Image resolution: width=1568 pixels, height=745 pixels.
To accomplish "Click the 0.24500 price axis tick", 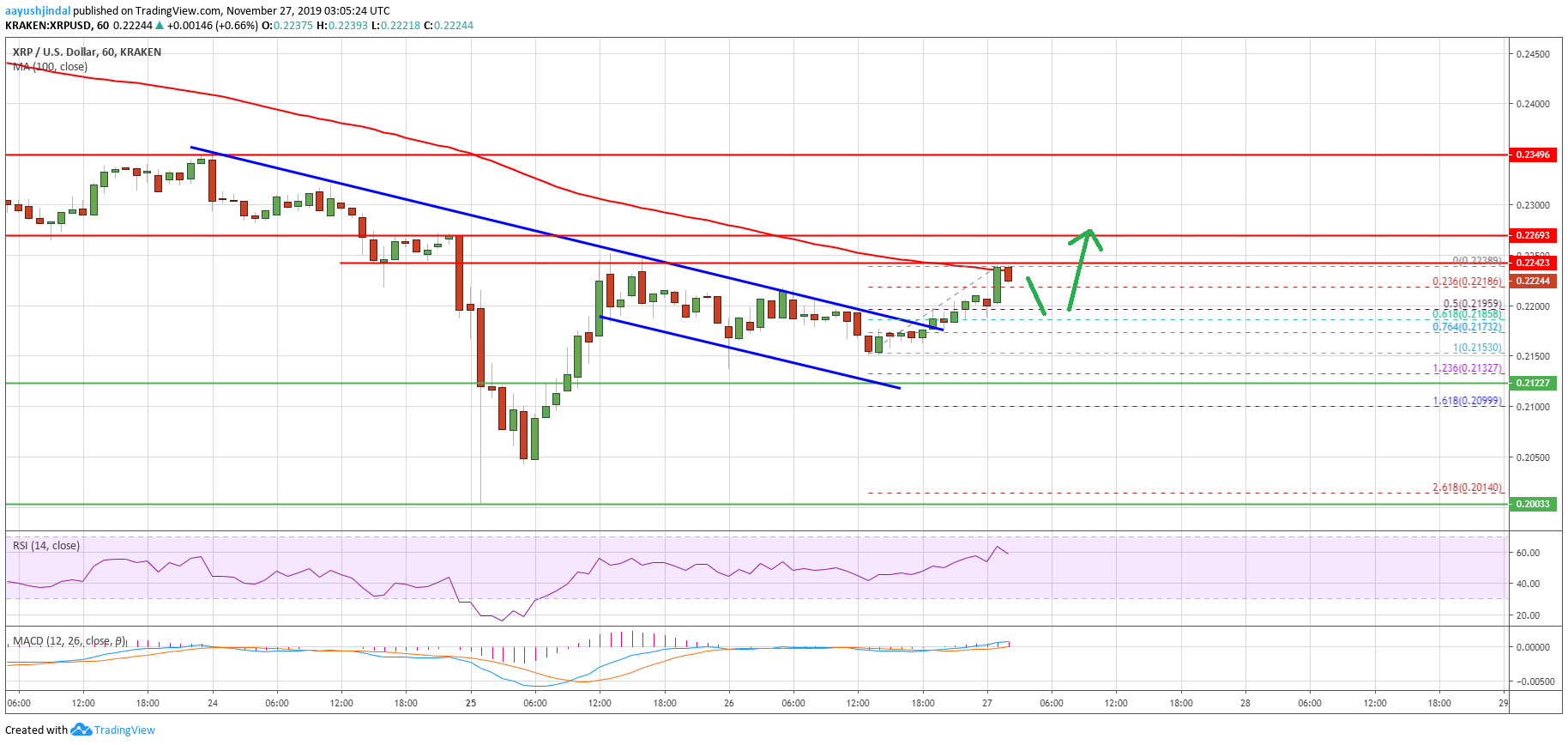I will pyautogui.click(x=1533, y=54).
